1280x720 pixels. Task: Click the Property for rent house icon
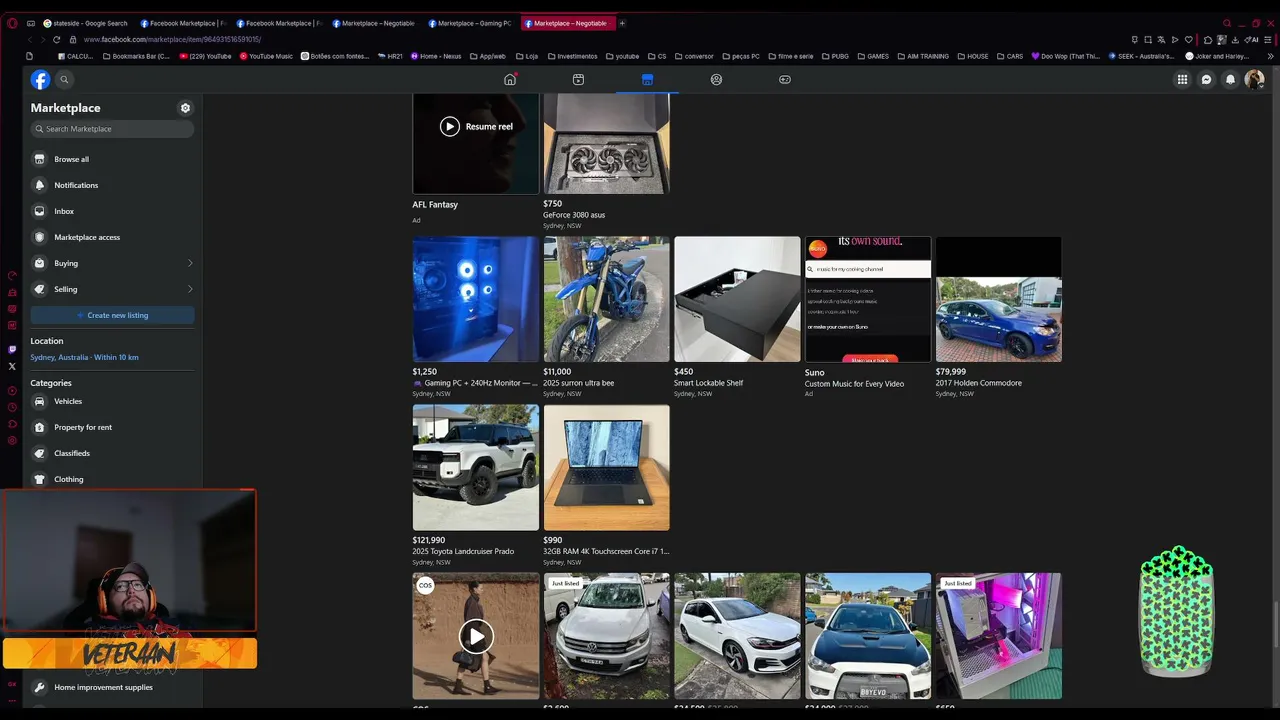(40, 427)
